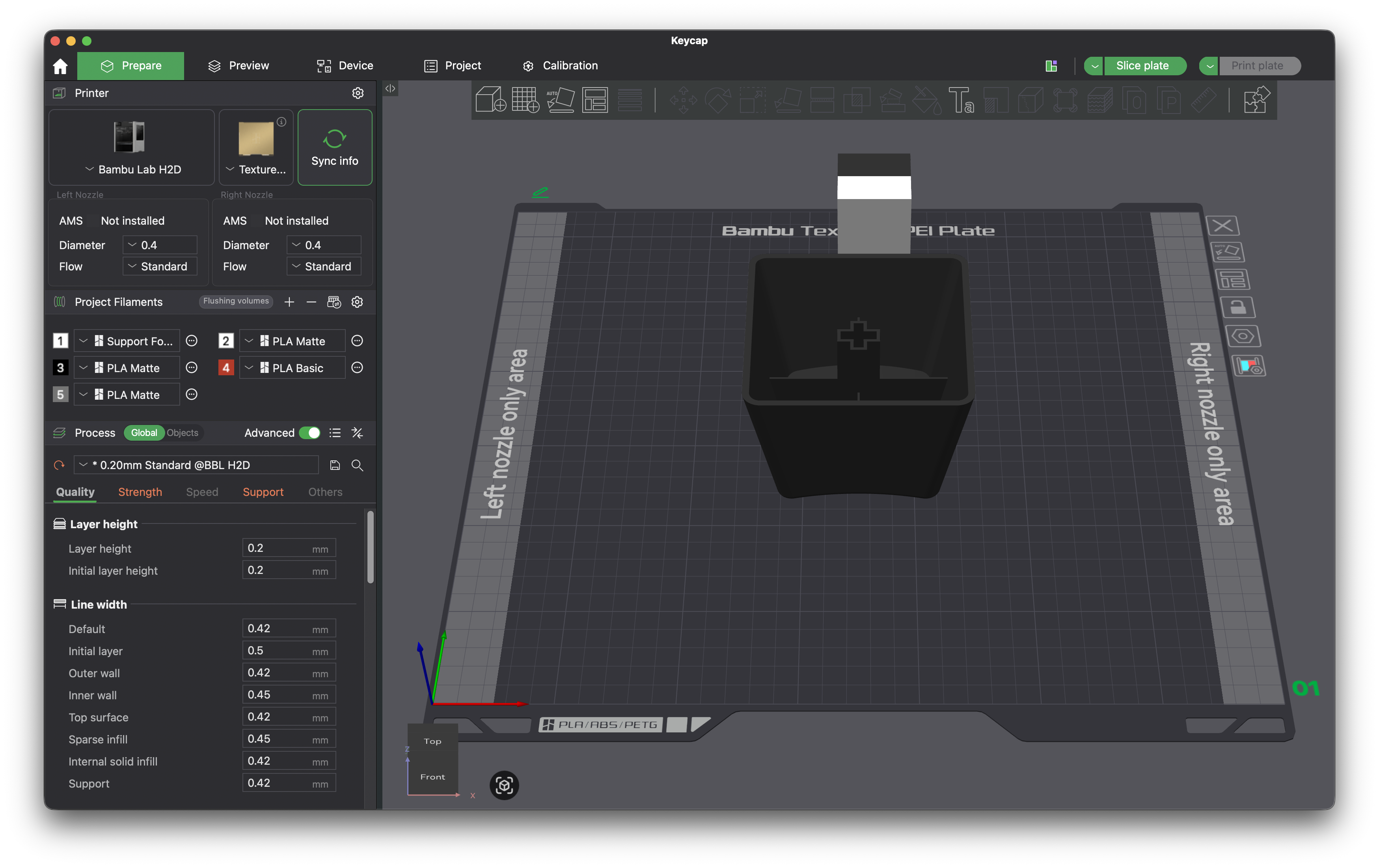This screenshot has width=1379, height=868.
Task: Click filament 4 red color swatch
Action: [226, 368]
